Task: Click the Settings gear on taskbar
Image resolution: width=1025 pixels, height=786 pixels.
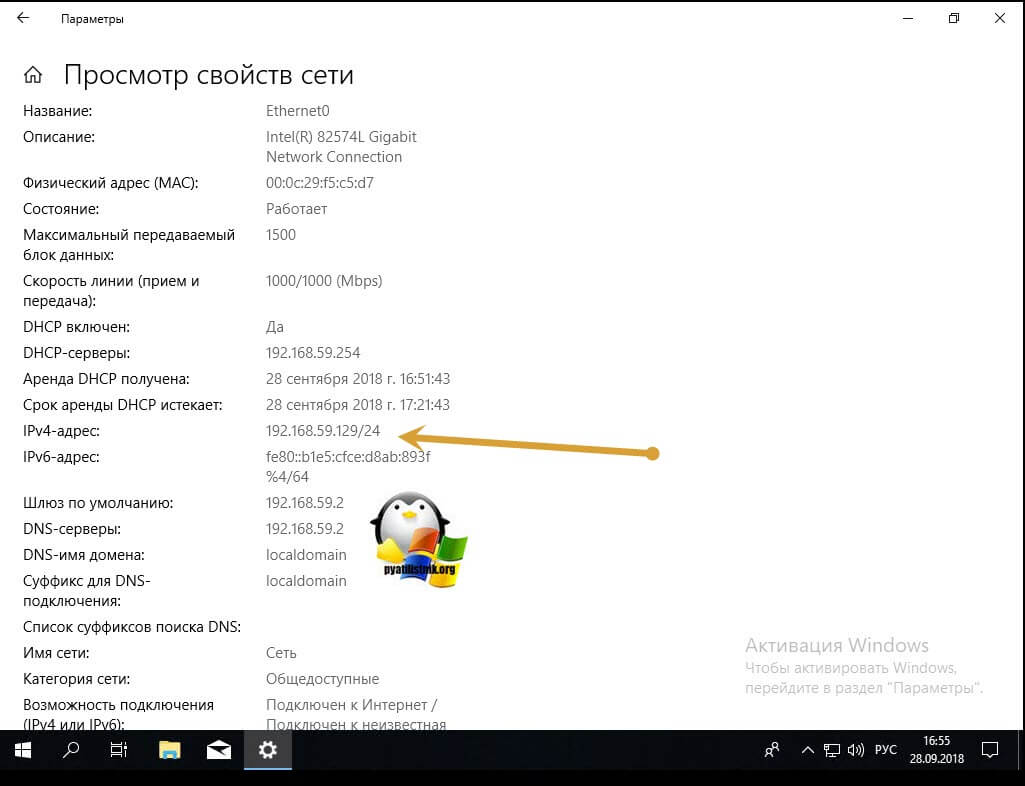Action: click(x=267, y=750)
